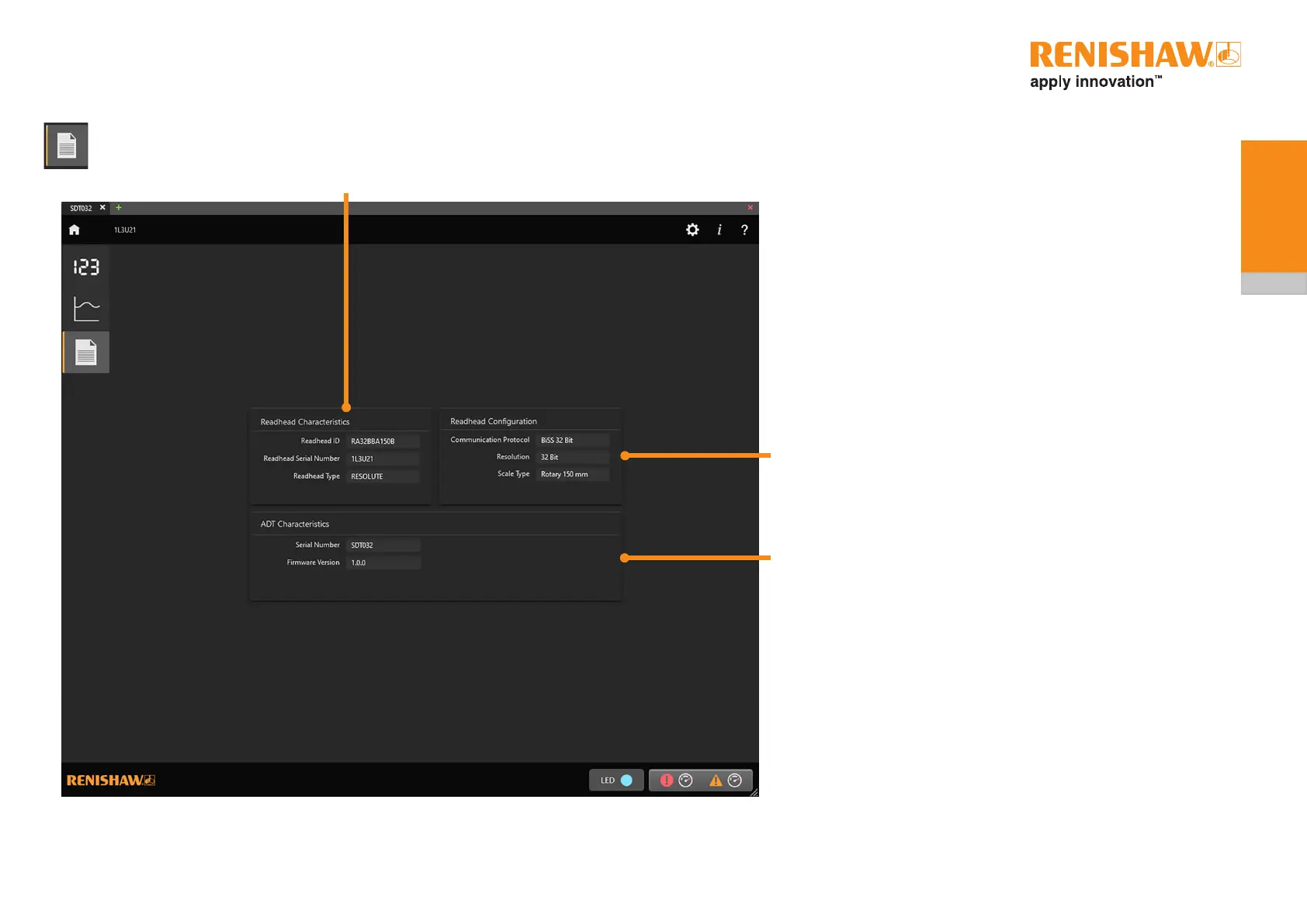Click the Communication Protocol label
The width and height of the screenshot is (1307, 924).
click(490, 440)
